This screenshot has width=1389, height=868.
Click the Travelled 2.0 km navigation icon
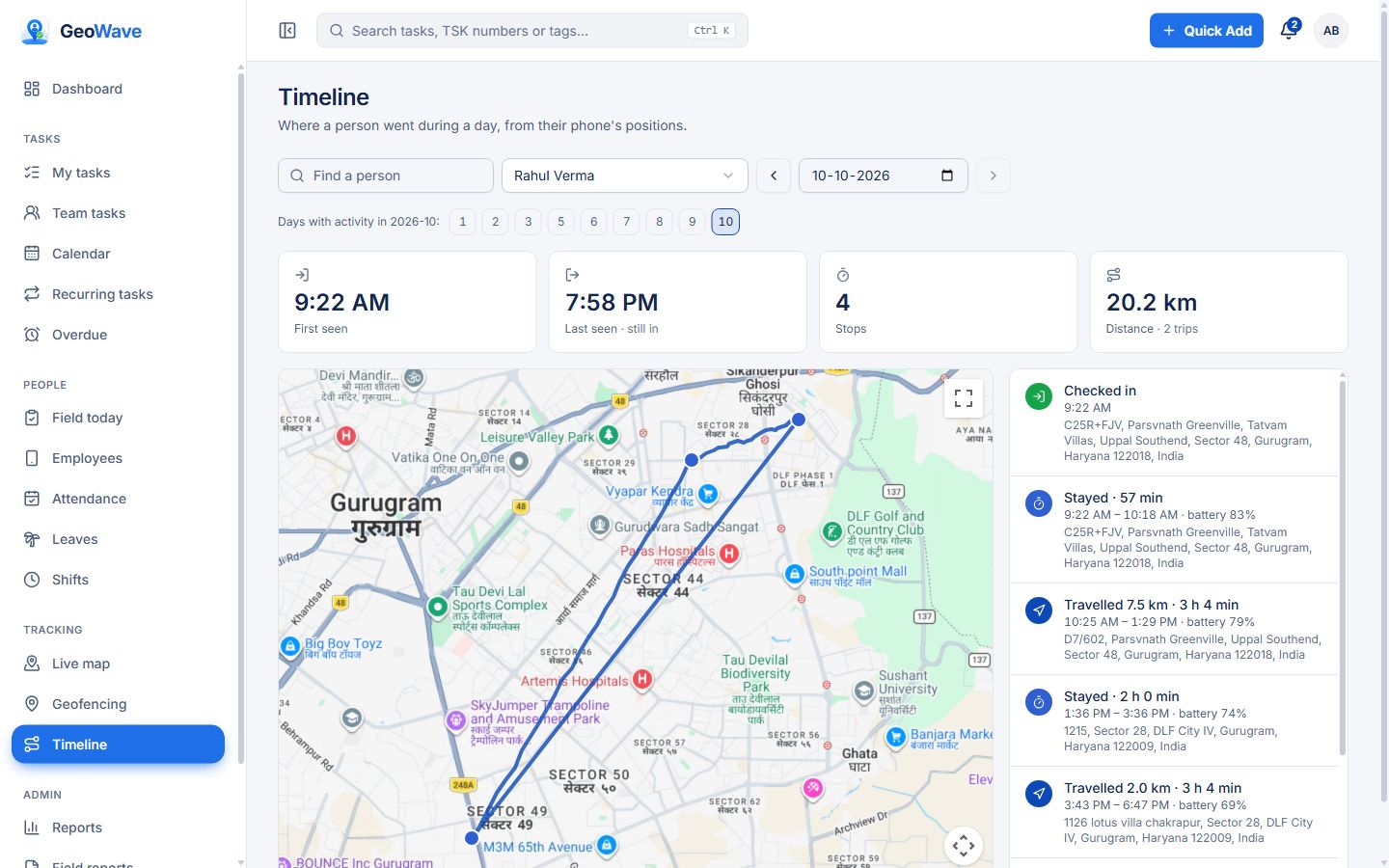(x=1039, y=794)
